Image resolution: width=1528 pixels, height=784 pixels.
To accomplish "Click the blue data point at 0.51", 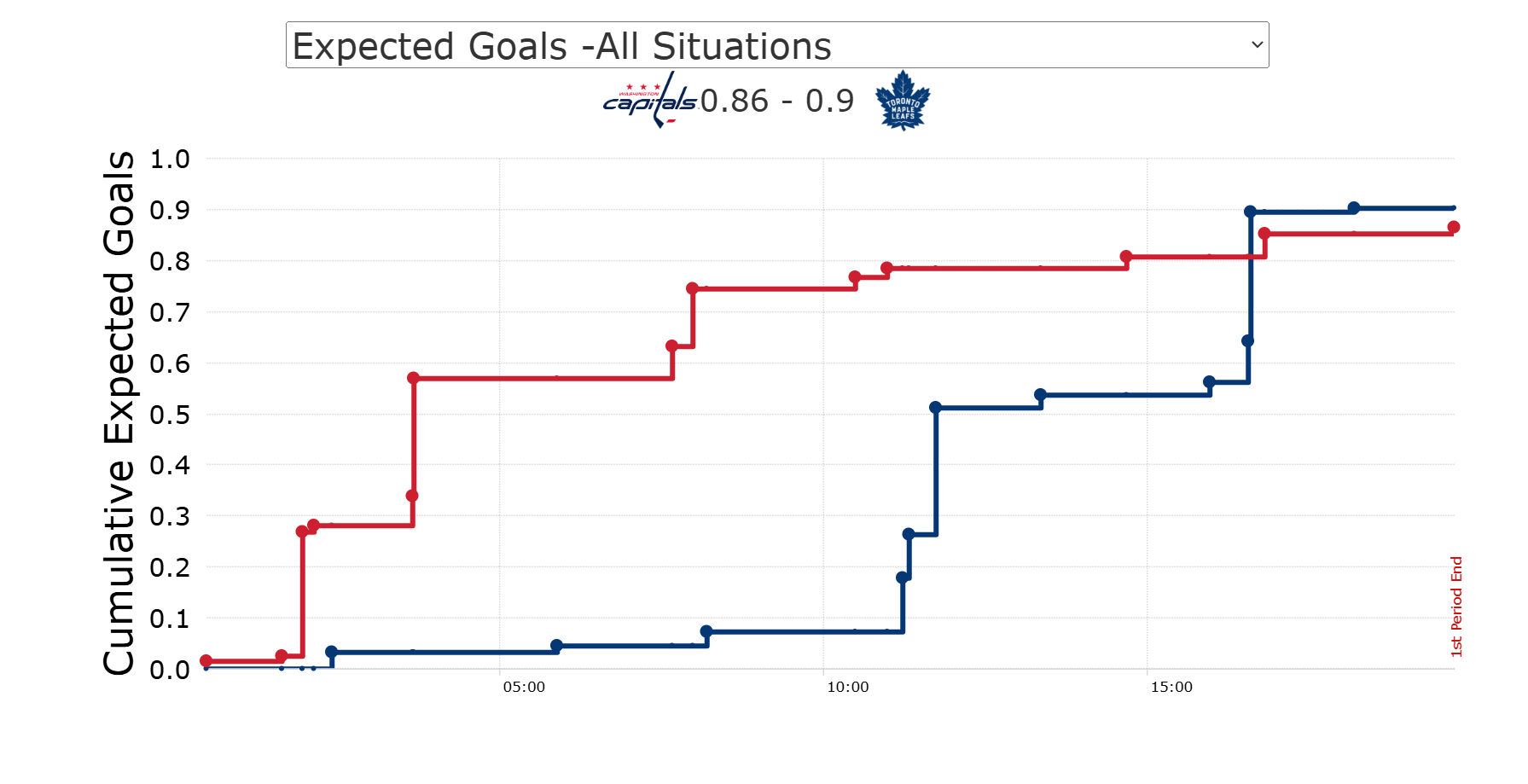I will (935, 408).
